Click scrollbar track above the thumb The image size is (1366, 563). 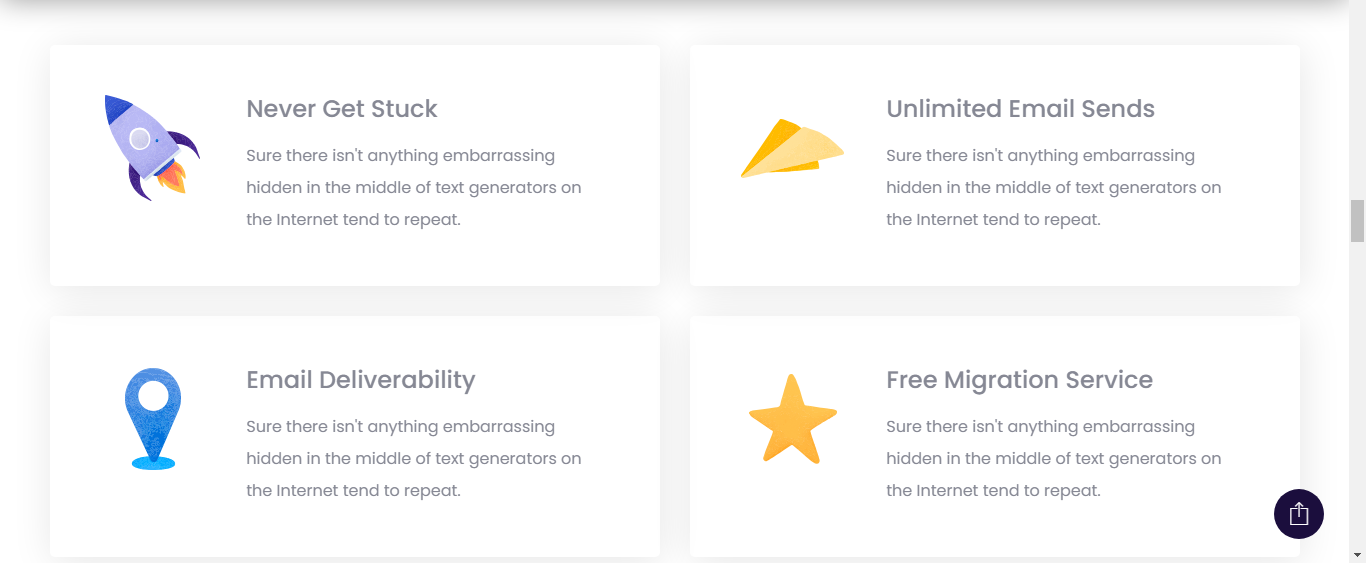[1357, 100]
